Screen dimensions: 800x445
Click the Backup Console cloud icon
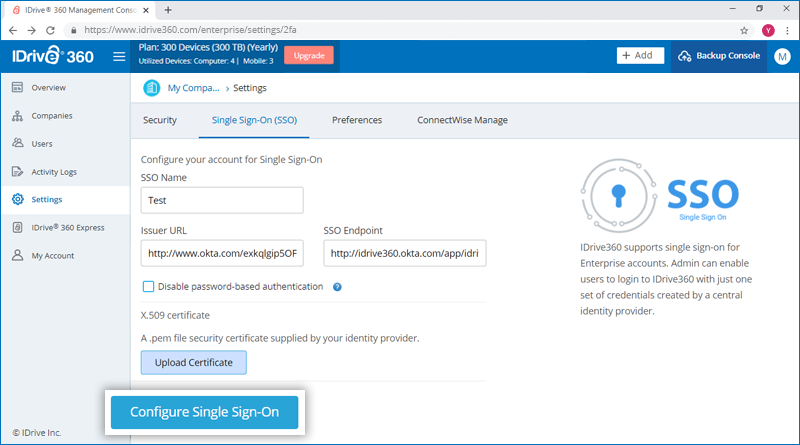tap(684, 56)
